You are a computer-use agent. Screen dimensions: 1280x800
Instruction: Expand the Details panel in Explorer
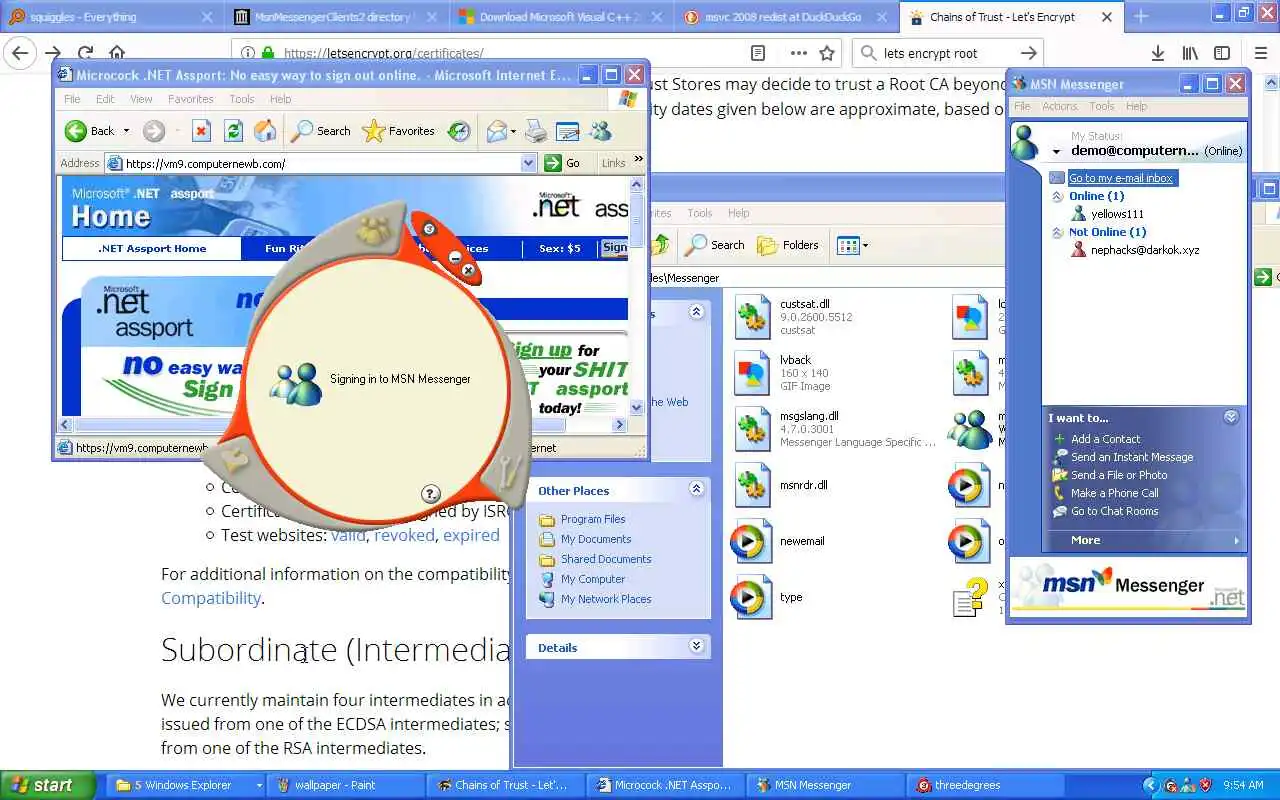pos(696,646)
